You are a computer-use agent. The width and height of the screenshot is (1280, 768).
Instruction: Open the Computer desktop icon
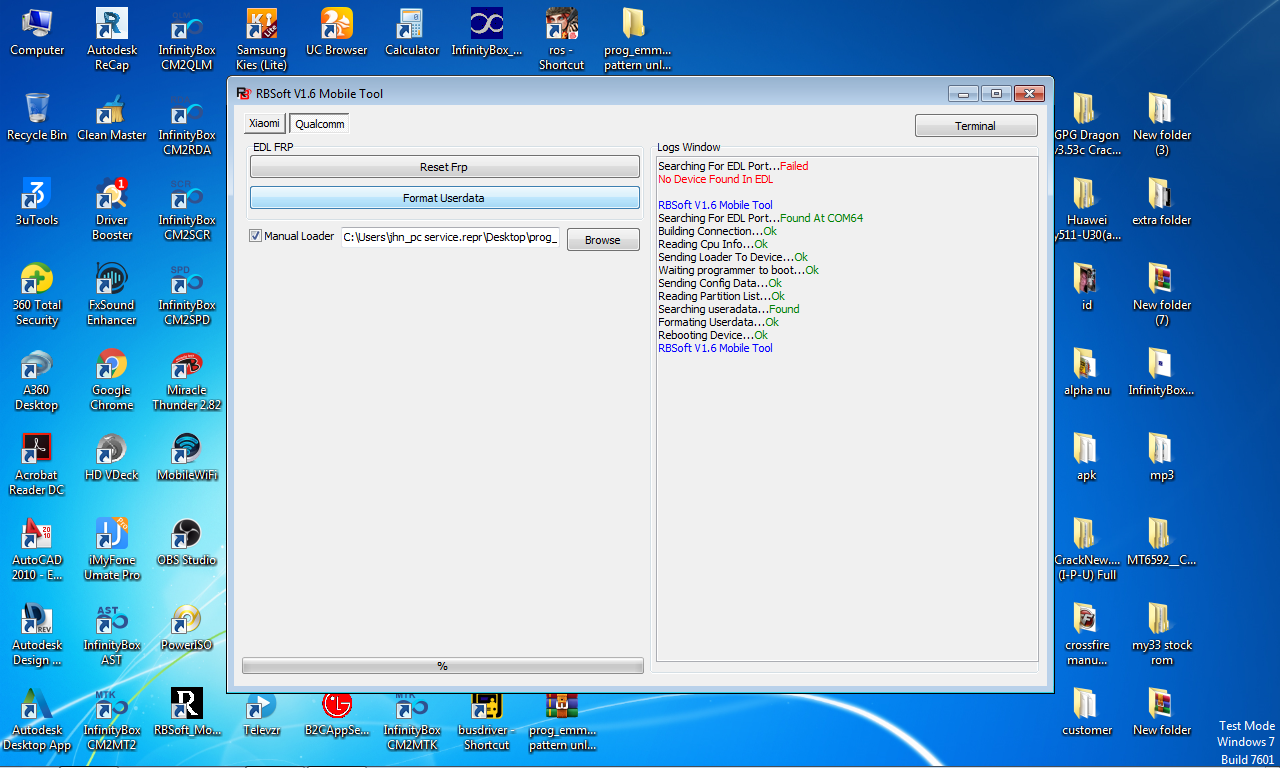[37, 33]
